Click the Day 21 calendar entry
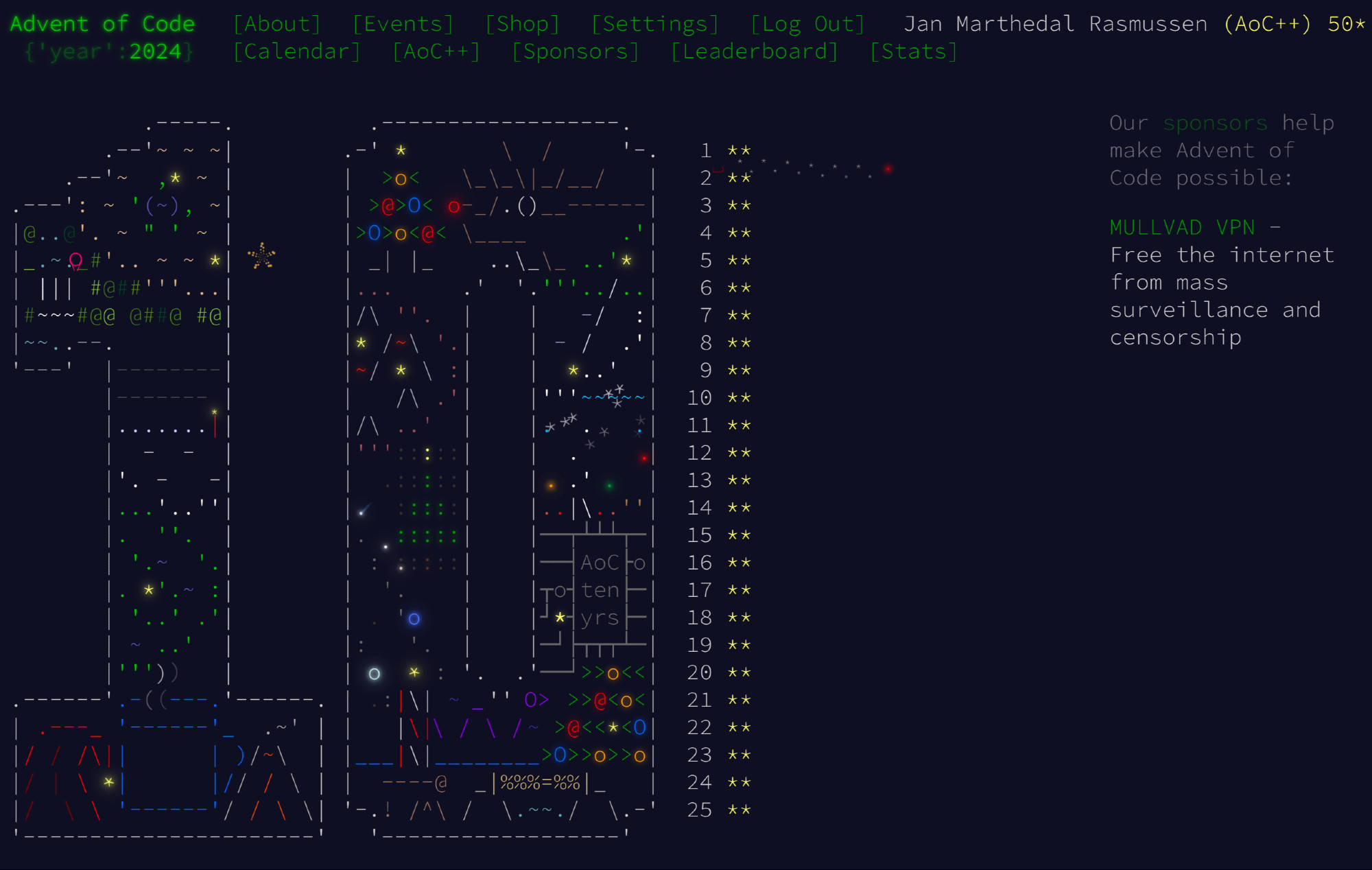Image resolution: width=1372 pixels, height=870 pixels. pyautogui.click(x=718, y=700)
